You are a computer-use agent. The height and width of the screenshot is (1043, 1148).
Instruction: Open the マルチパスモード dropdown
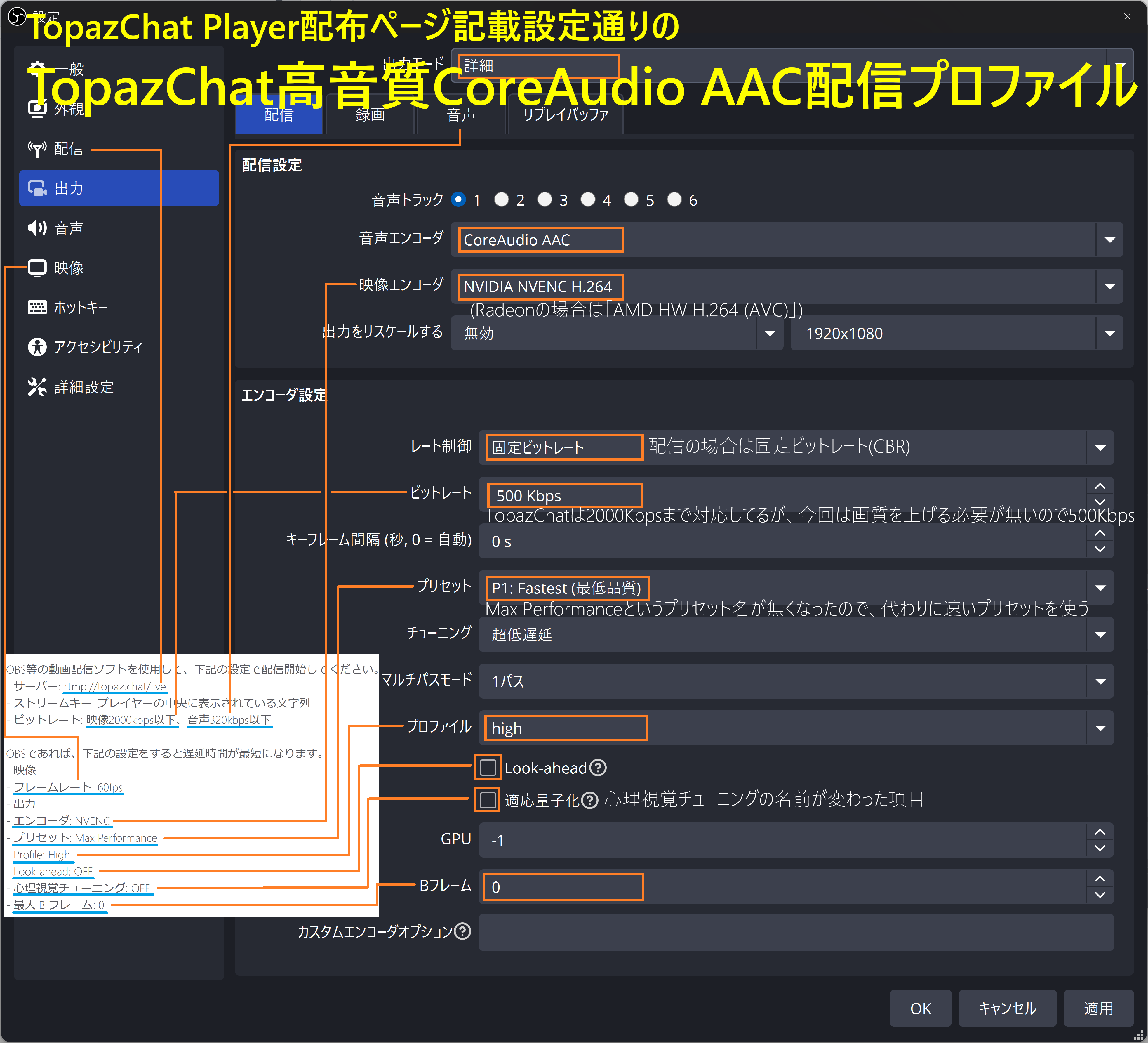1100,681
